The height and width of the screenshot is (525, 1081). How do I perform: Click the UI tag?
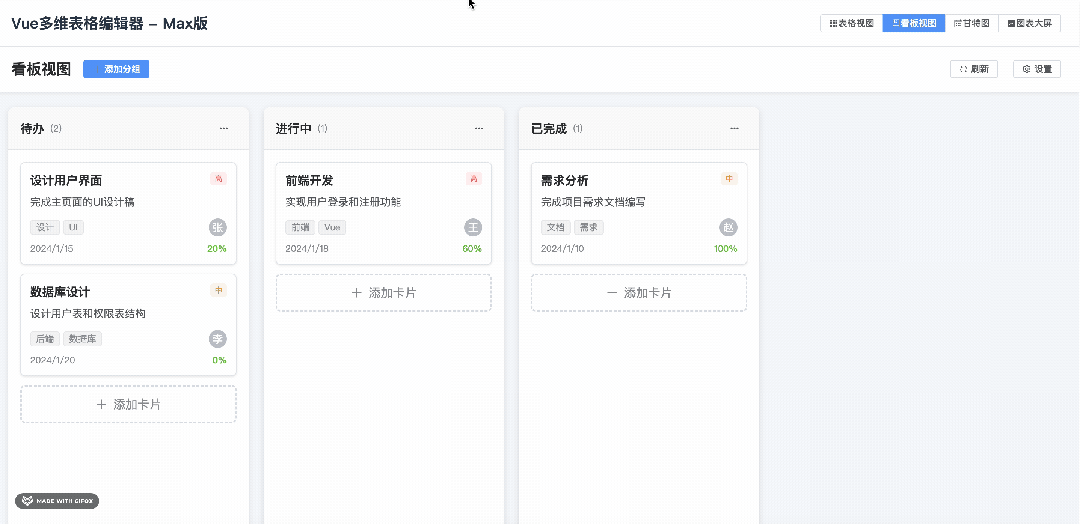click(74, 227)
